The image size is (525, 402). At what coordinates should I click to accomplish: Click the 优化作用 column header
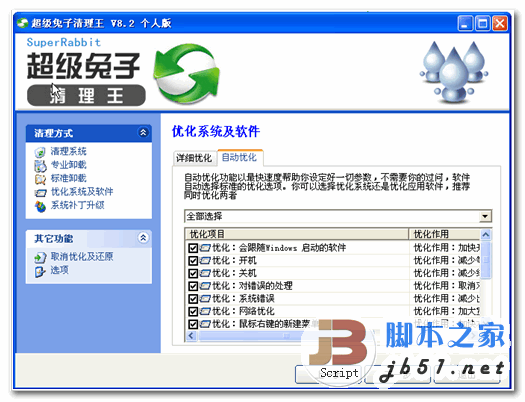(x=445, y=234)
